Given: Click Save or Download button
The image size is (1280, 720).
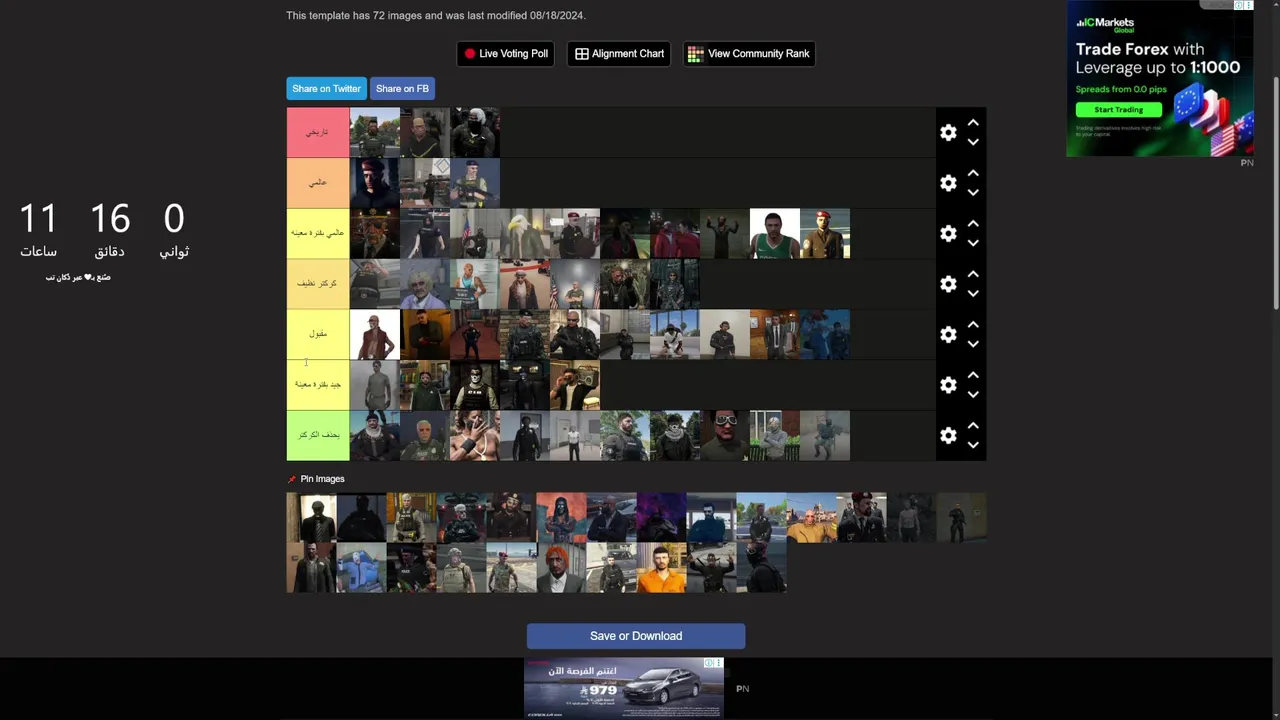Looking at the screenshot, I should [x=636, y=636].
